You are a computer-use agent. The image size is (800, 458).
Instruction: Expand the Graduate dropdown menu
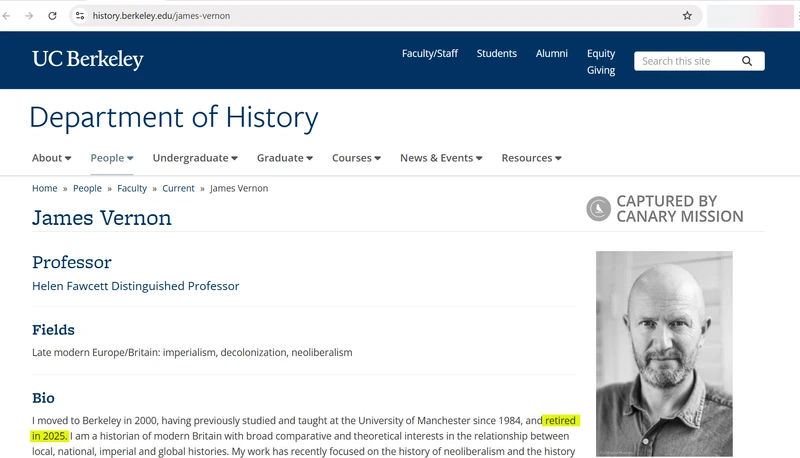(x=285, y=158)
